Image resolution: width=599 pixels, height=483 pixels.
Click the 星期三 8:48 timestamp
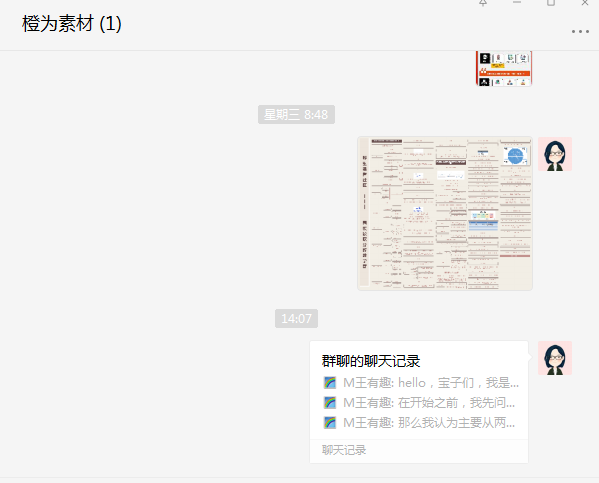coord(296,115)
